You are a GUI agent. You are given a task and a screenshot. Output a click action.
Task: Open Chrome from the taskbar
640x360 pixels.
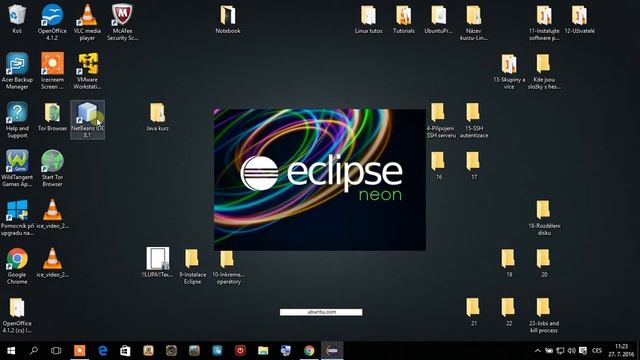[309, 351]
